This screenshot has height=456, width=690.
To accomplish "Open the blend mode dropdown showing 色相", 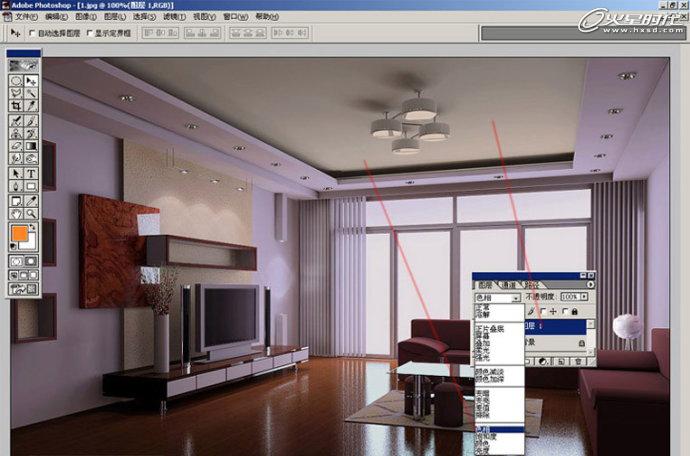I will point(517,298).
